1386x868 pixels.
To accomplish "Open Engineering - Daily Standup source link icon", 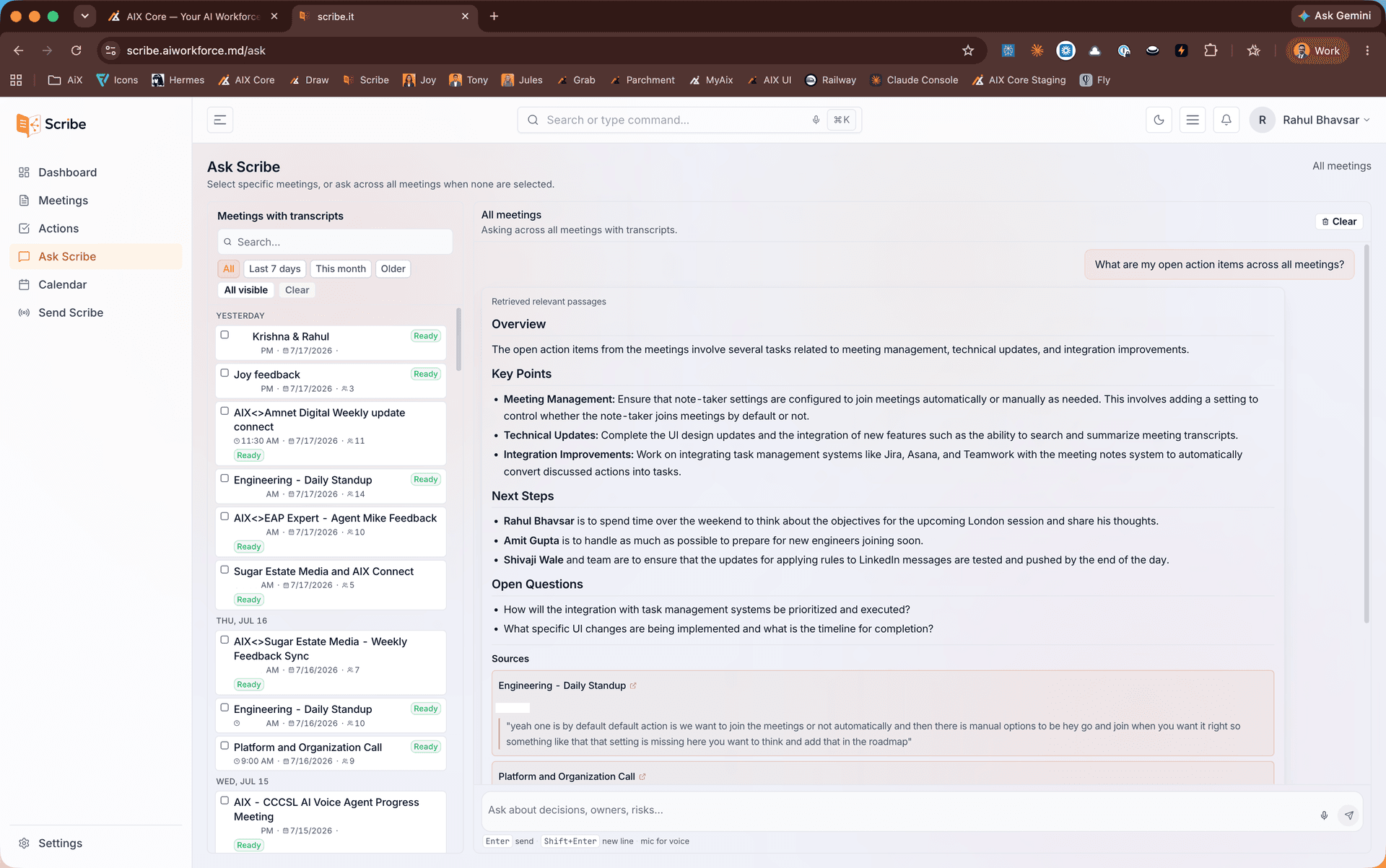I will tap(633, 685).
